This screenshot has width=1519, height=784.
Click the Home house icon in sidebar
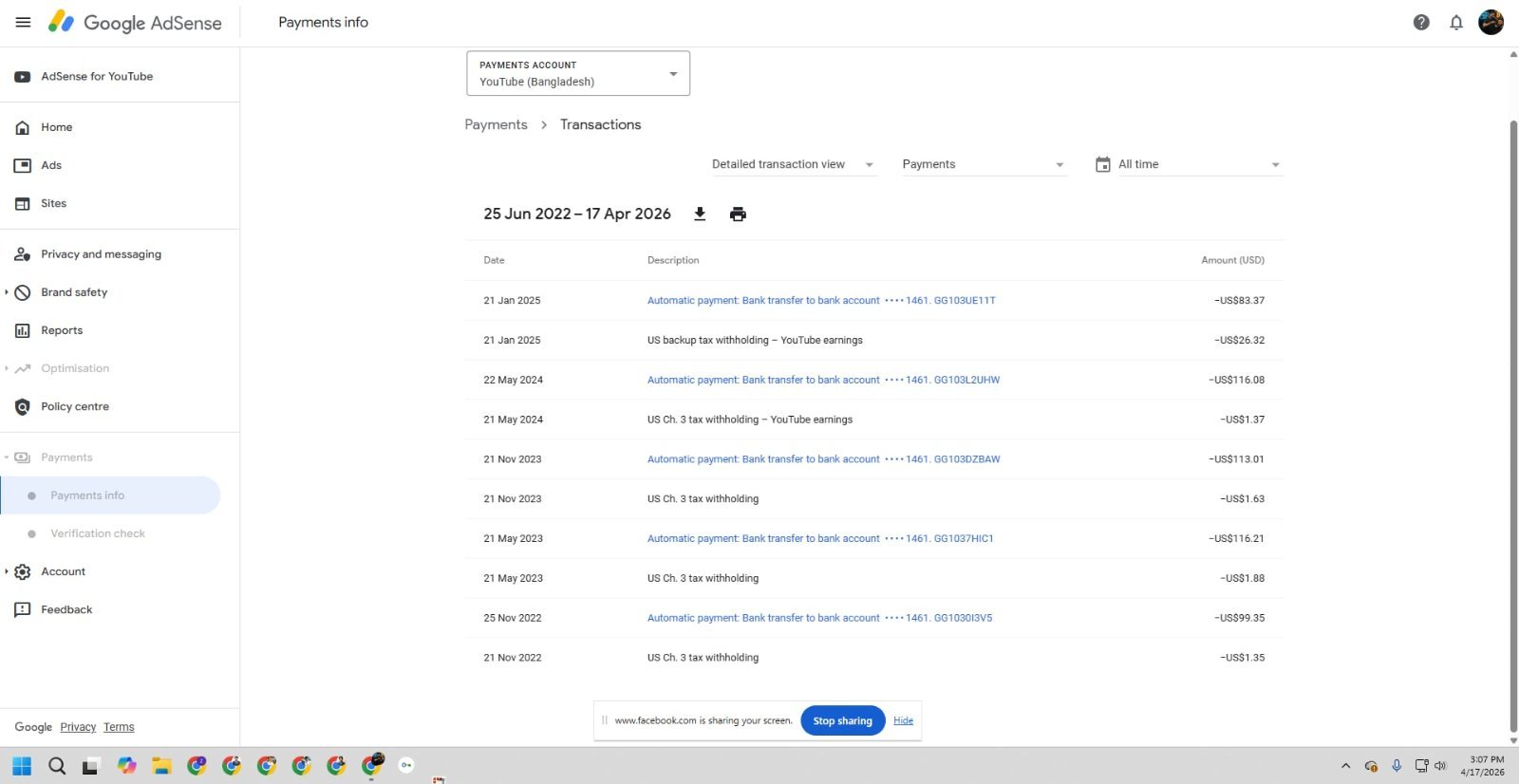point(23,127)
